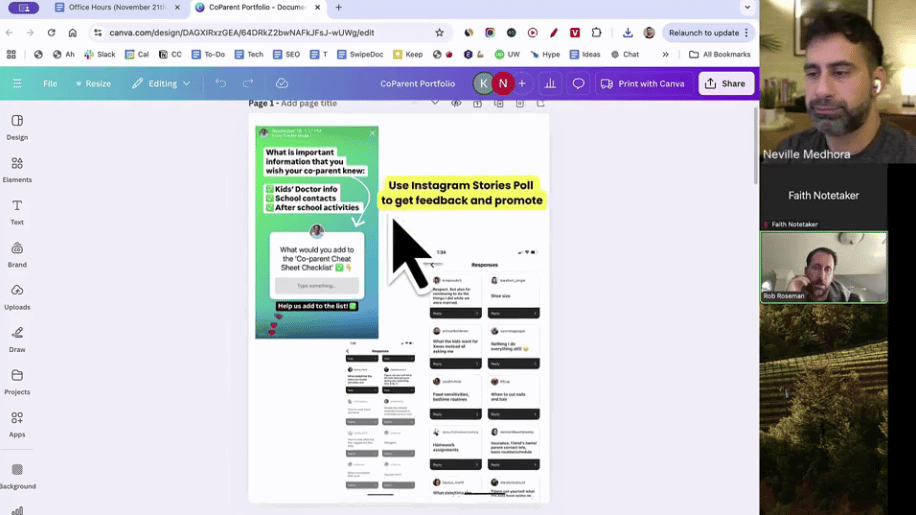Show more bookmarks with double chevron

(x=665, y=54)
